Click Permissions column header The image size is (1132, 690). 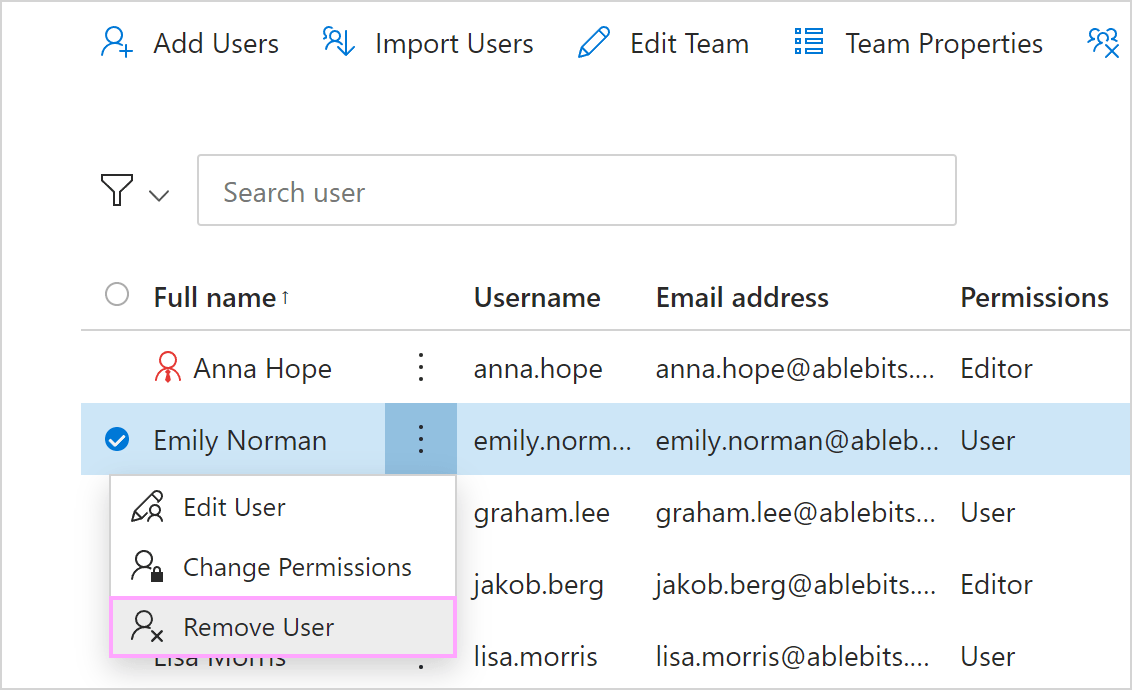click(1035, 297)
